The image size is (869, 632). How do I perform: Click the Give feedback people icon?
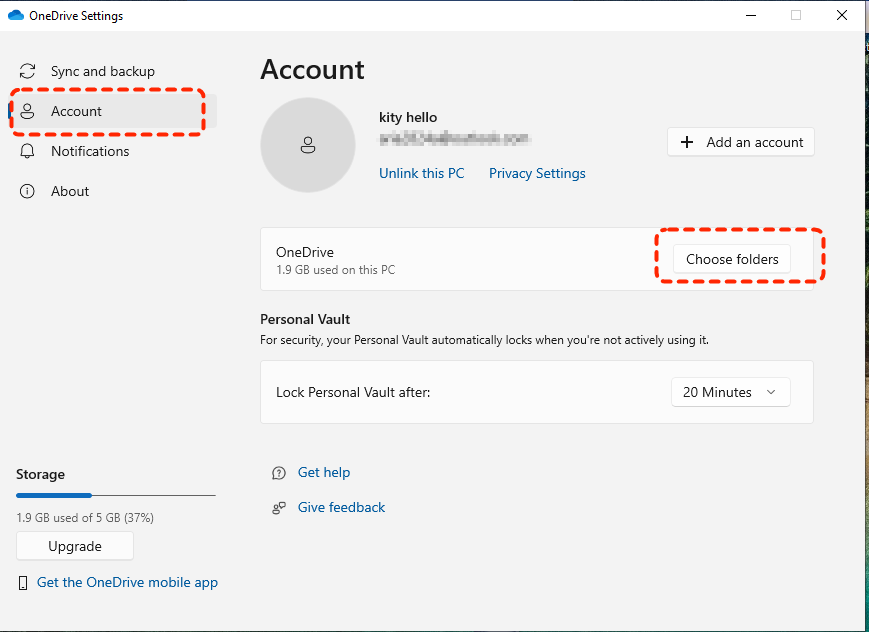[x=279, y=508]
